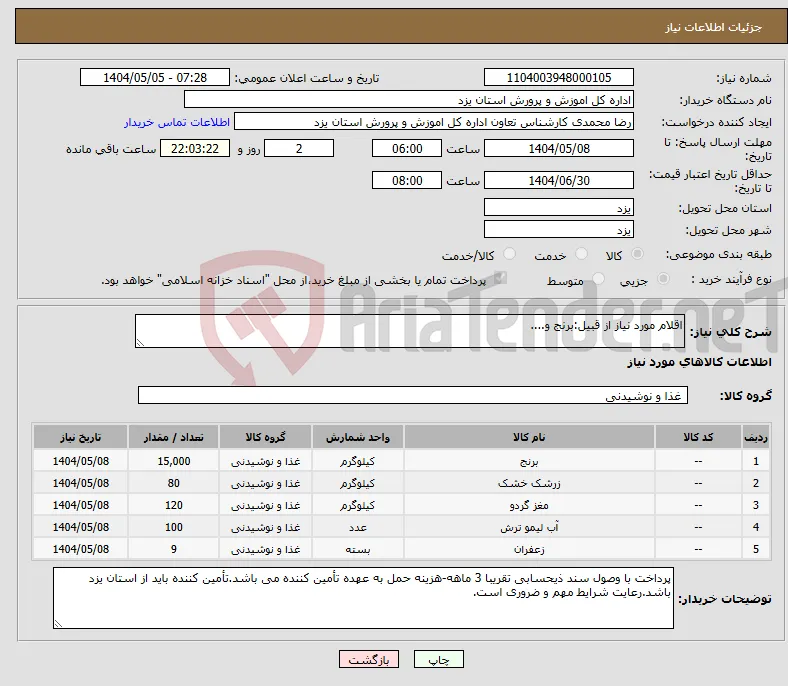Click the delivery city field یزد
Image resolution: width=788 pixels, height=686 pixels.
(558, 229)
